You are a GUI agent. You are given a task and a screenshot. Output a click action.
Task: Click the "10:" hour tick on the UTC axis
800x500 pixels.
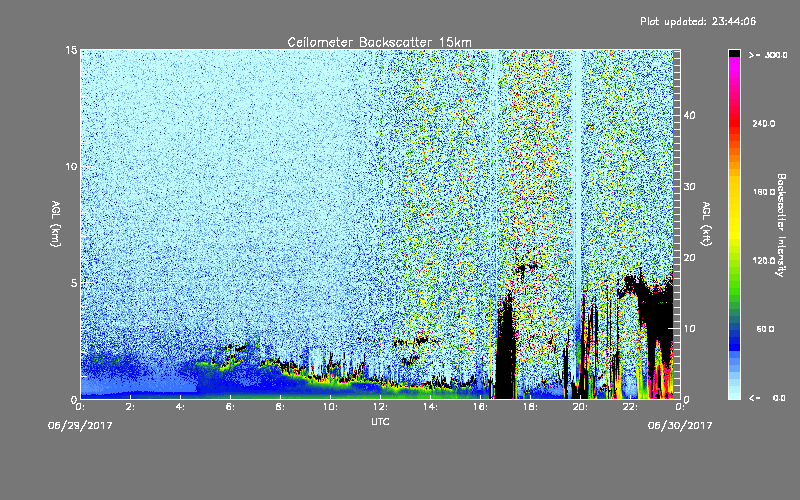pyautogui.click(x=331, y=407)
